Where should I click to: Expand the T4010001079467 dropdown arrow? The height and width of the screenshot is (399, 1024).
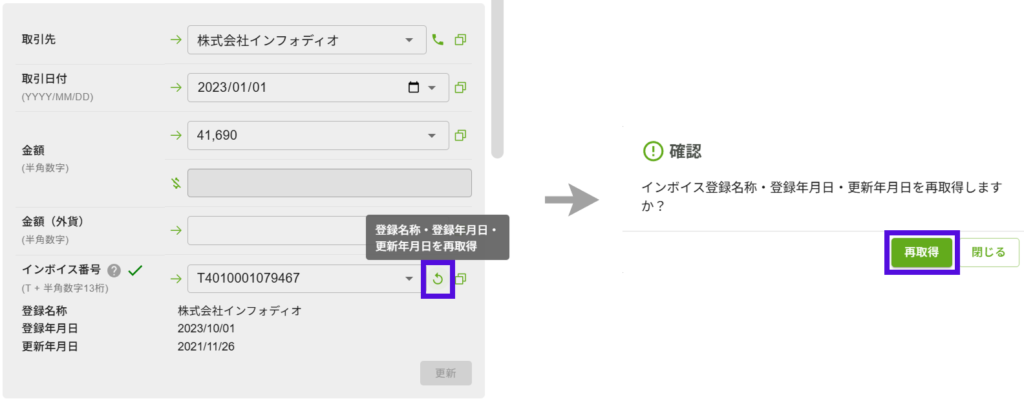tap(409, 279)
